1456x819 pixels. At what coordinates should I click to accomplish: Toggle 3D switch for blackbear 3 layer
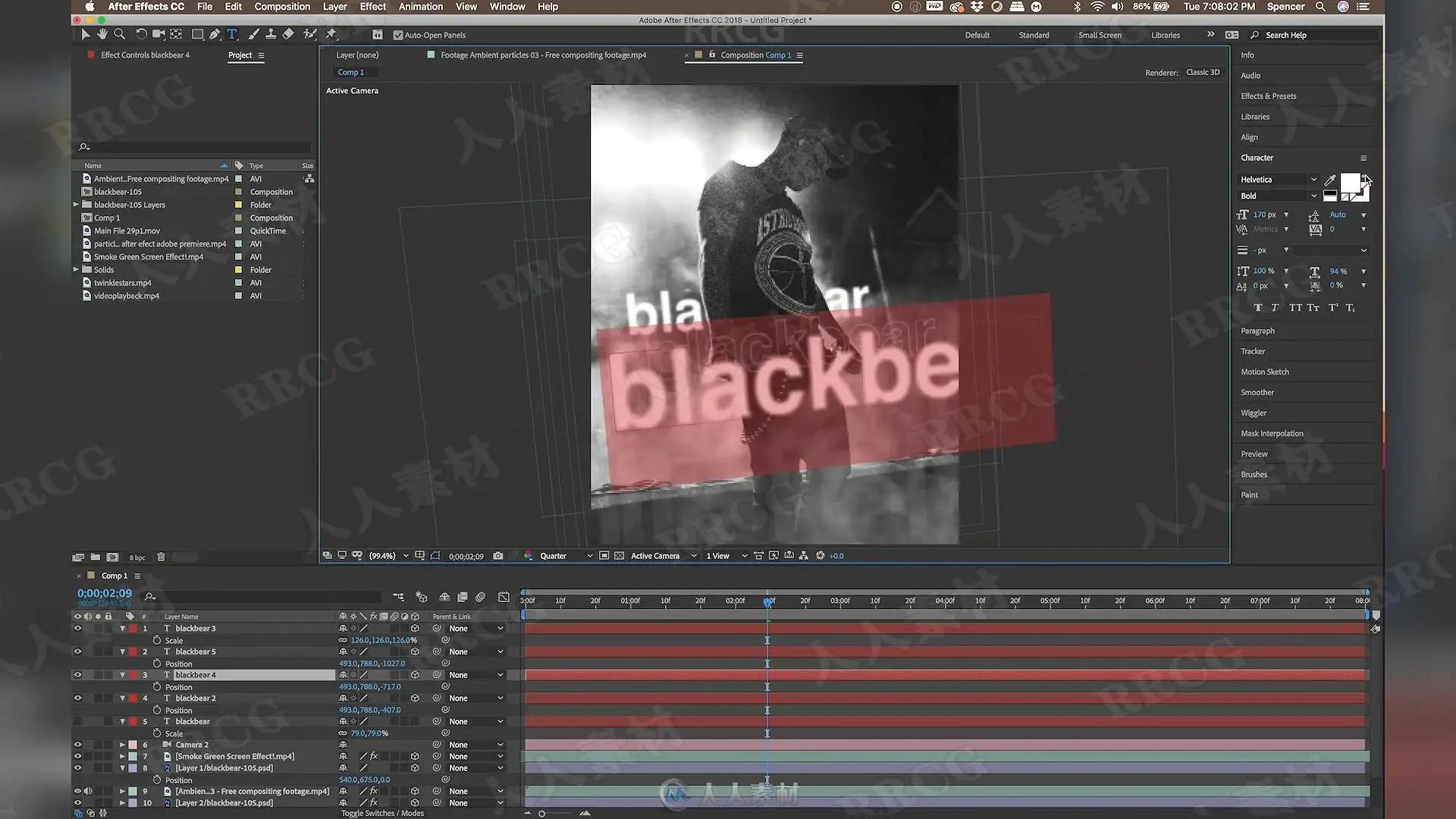415,629
